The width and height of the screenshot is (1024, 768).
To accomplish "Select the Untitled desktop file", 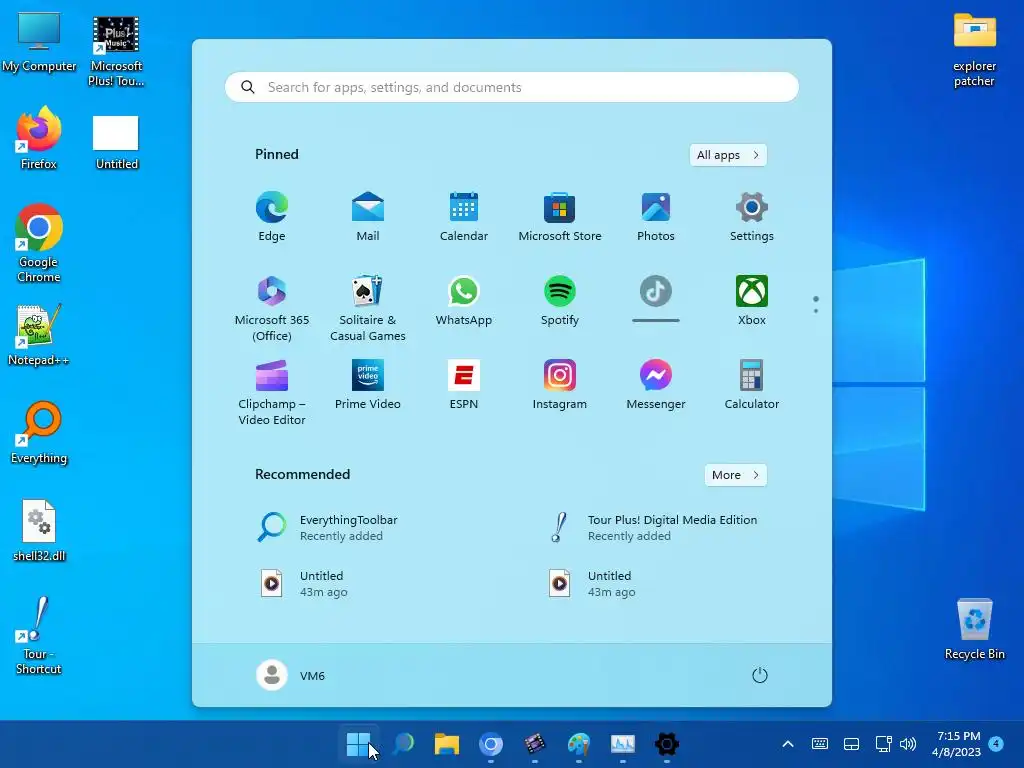I will (116, 142).
